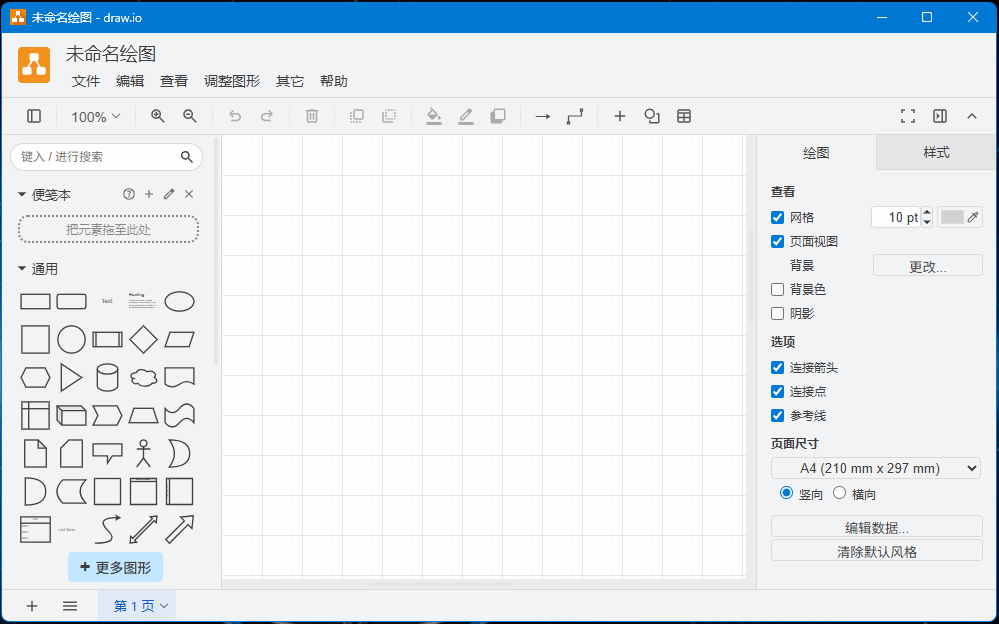Toggle the left panel visibility icon
The height and width of the screenshot is (624, 999).
(33, 116)
